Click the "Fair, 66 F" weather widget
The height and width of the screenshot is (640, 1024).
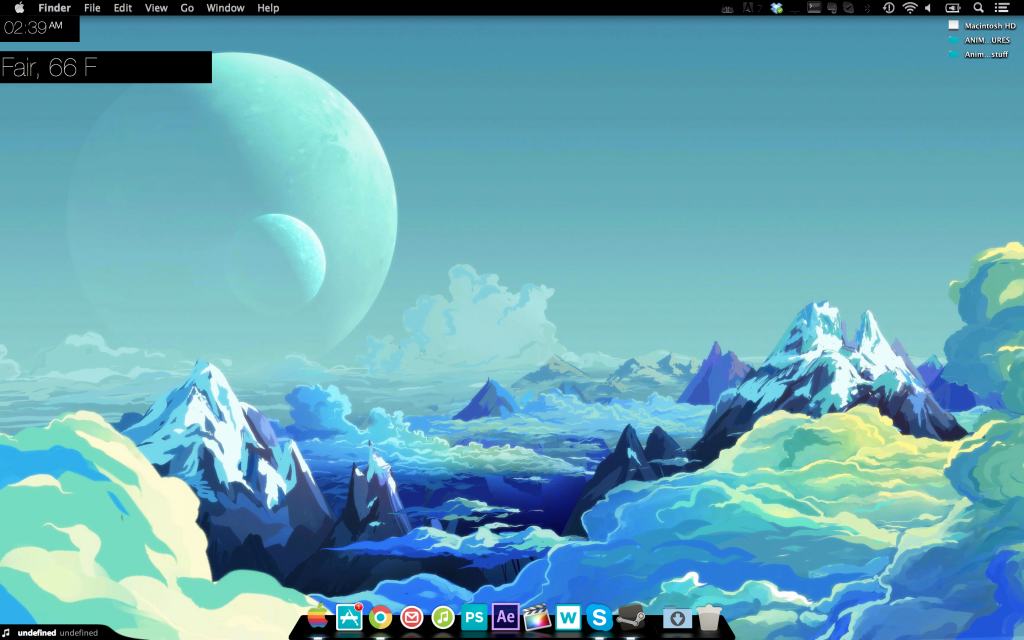point(106,67)
